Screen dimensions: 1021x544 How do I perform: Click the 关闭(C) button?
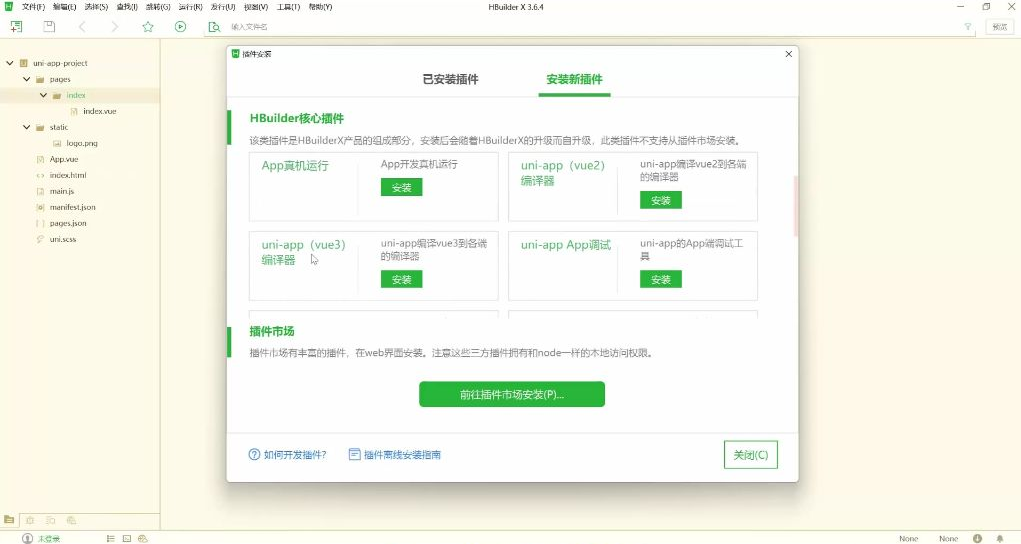tap(751, 455)
